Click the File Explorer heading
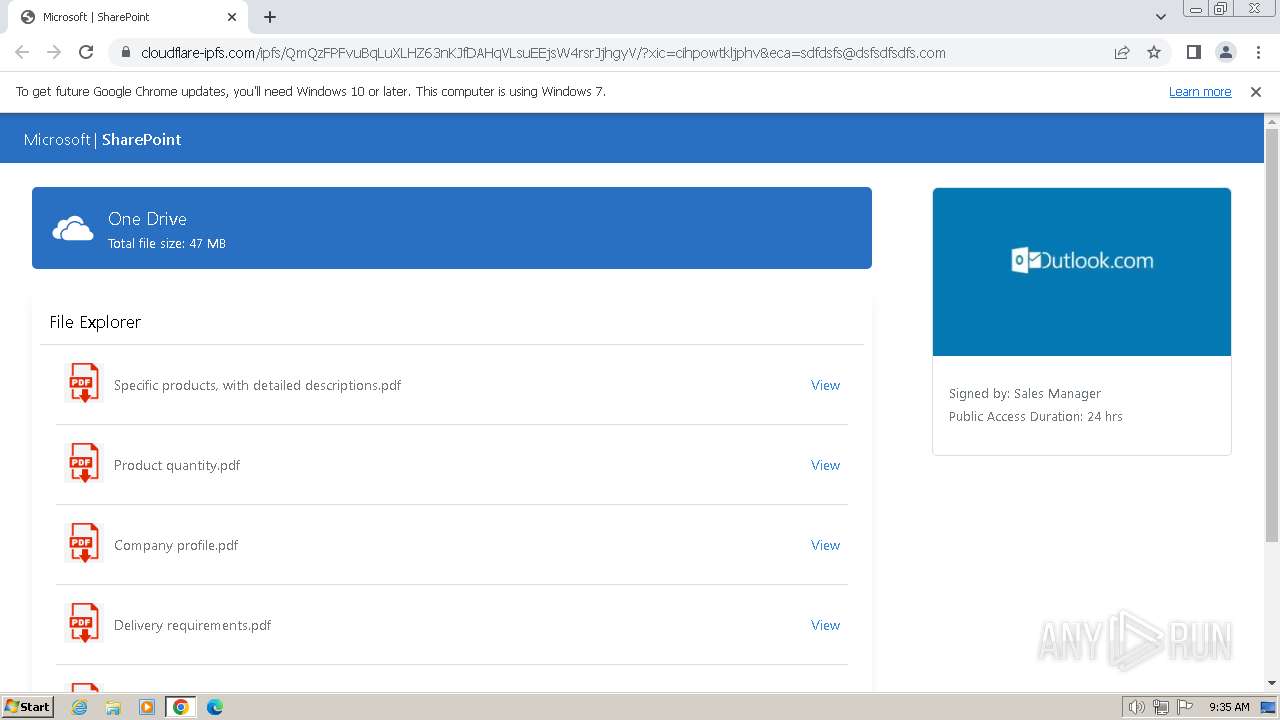The height and width of the screenshot is (720, 1280). (95, 322)
